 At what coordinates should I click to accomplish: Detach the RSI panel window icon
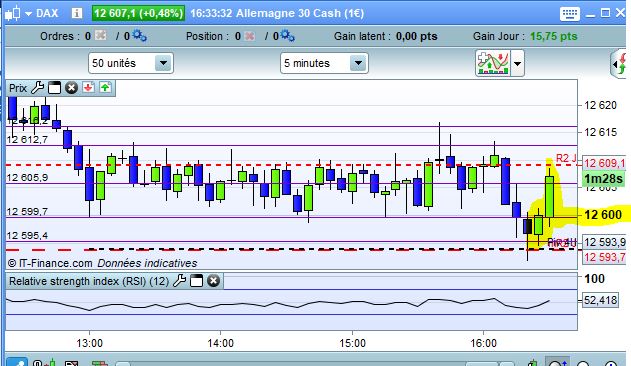pos(196,281)
